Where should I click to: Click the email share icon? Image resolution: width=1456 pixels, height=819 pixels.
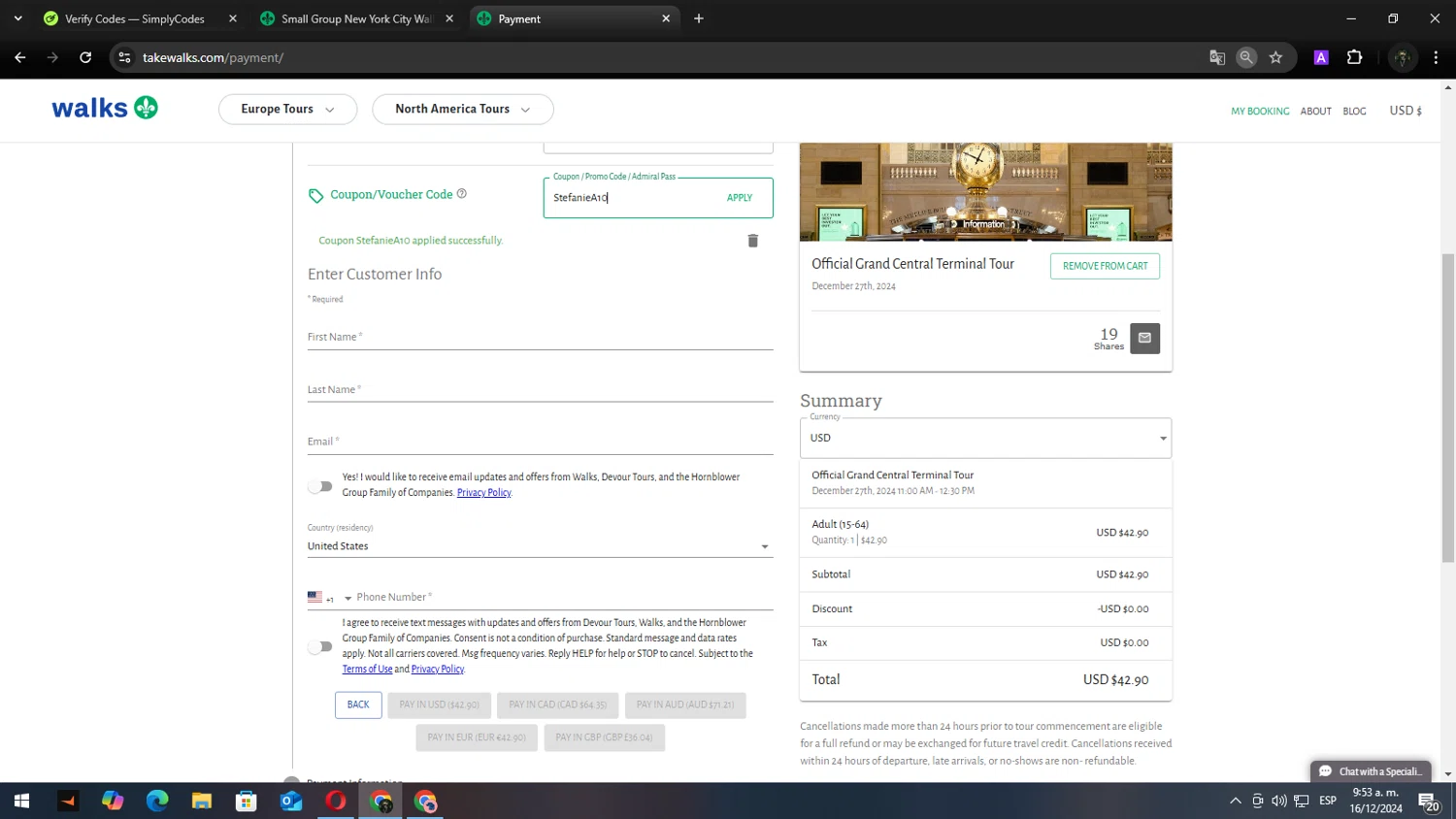[1144, 338]
